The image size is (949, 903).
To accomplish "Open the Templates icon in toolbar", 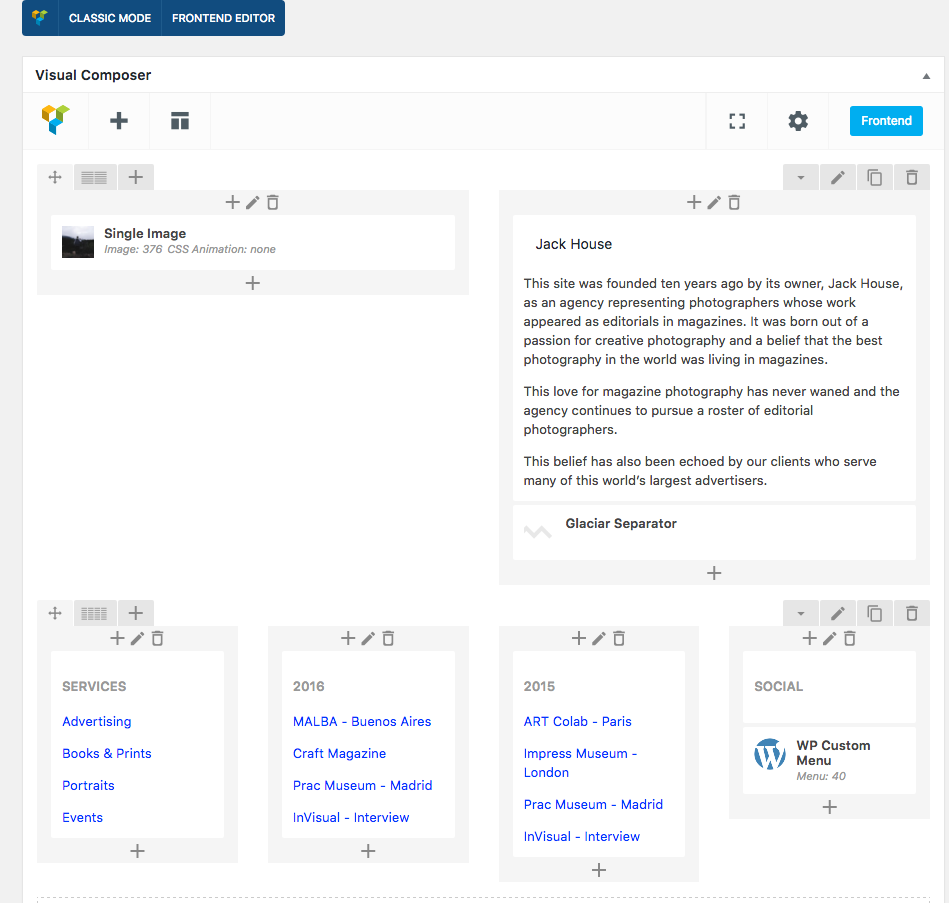I will pyautogui.click(x=180, y=120).
